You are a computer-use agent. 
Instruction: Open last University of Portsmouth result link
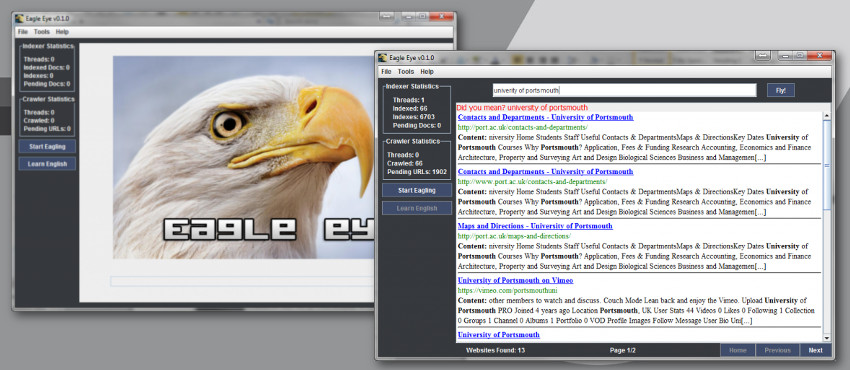pos(499,335)
